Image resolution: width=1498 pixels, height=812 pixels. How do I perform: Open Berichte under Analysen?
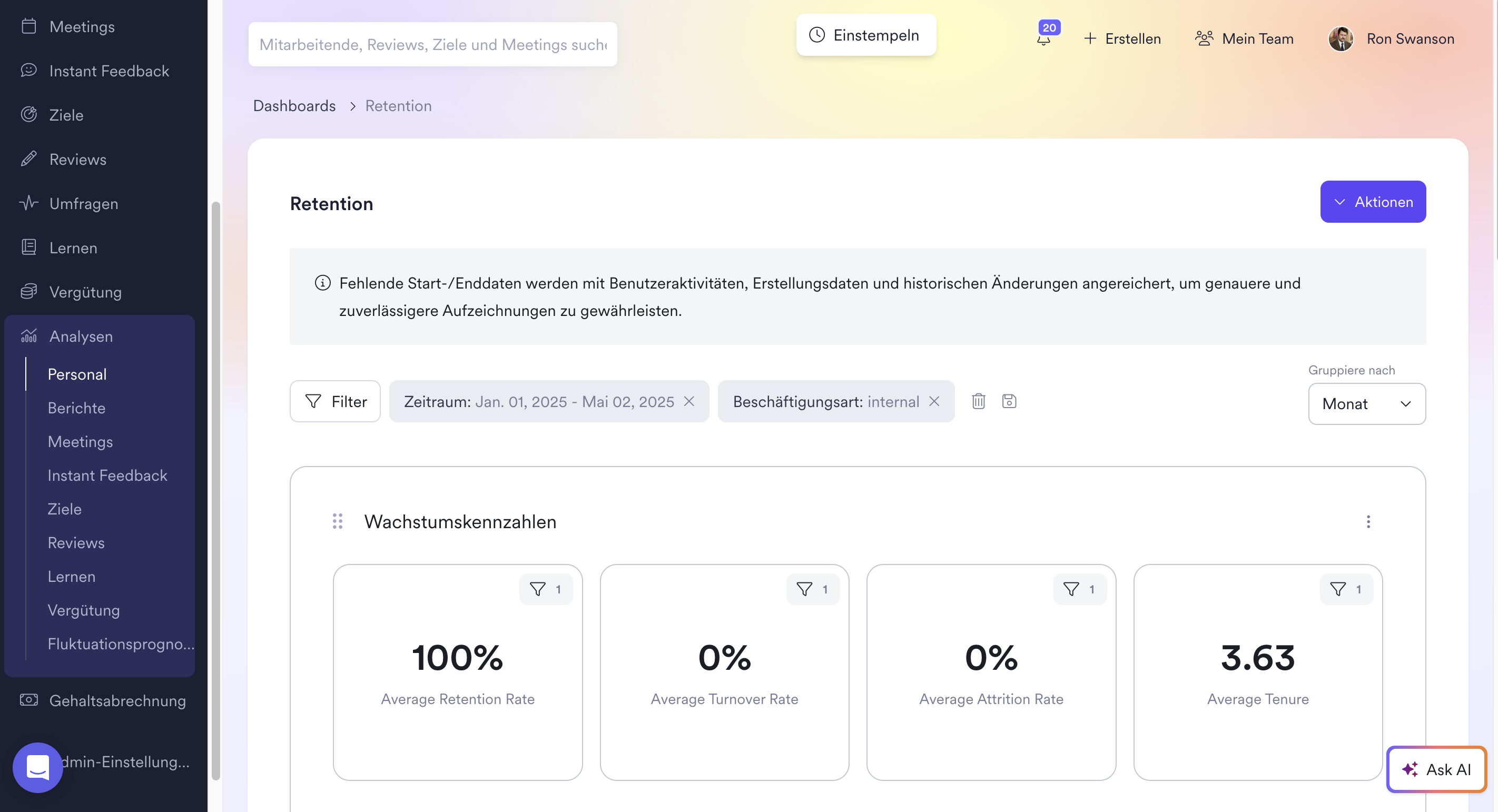tap(76, 408)
